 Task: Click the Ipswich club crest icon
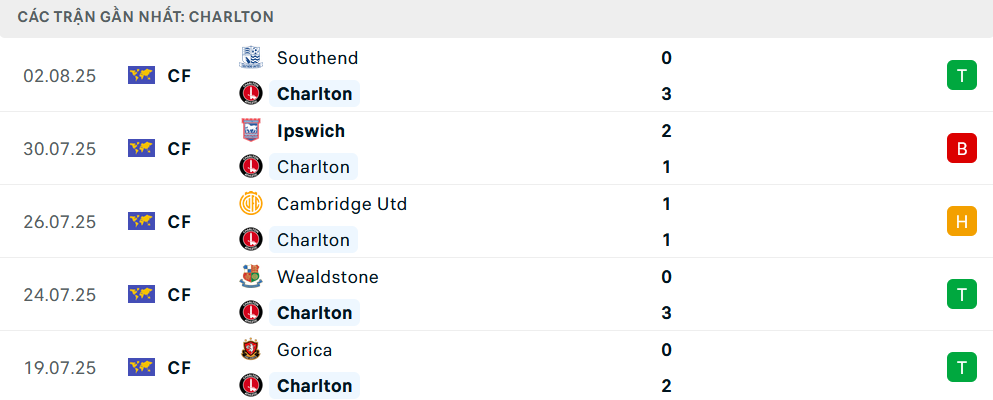pos(250,131)
